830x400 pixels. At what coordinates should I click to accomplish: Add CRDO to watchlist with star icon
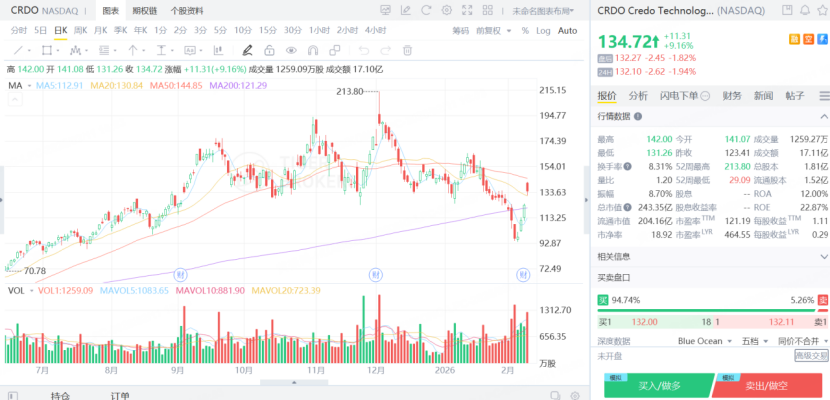click(822, 10)
